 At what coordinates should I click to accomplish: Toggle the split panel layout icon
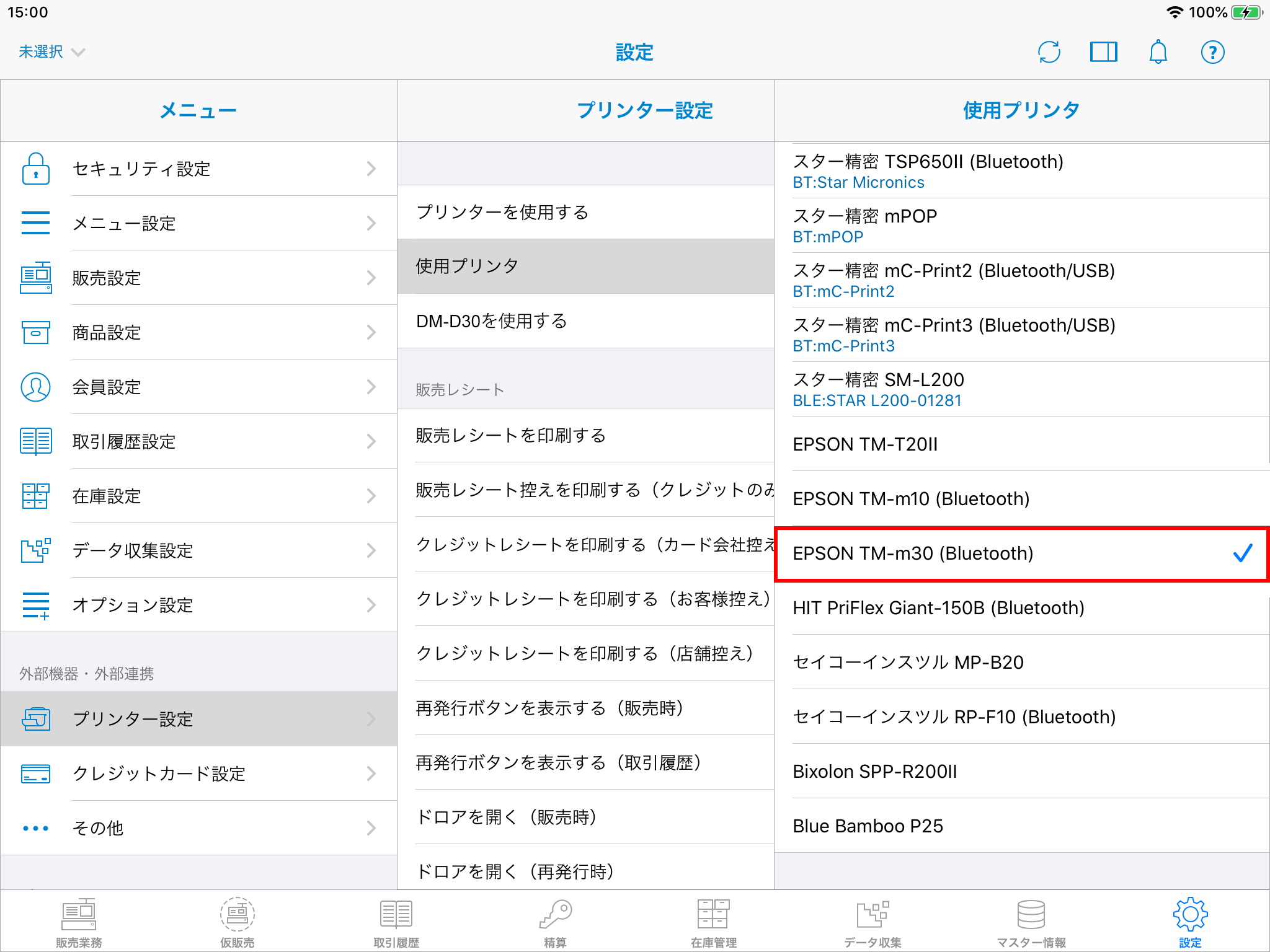tap(1104, 52)
